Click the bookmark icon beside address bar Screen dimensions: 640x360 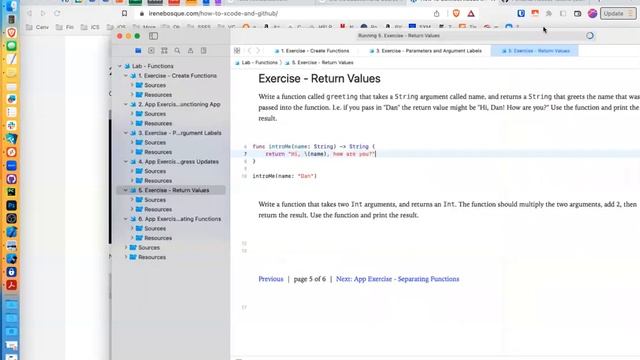(x=124, y=13)
